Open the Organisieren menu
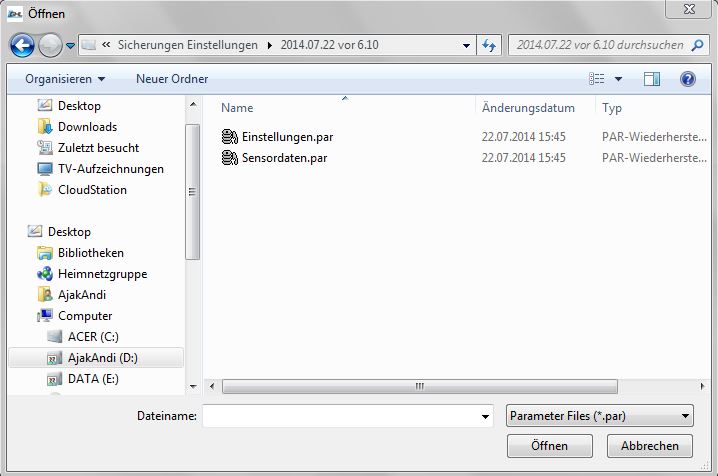This screenshot has height=476, width=718. (66, 79)
